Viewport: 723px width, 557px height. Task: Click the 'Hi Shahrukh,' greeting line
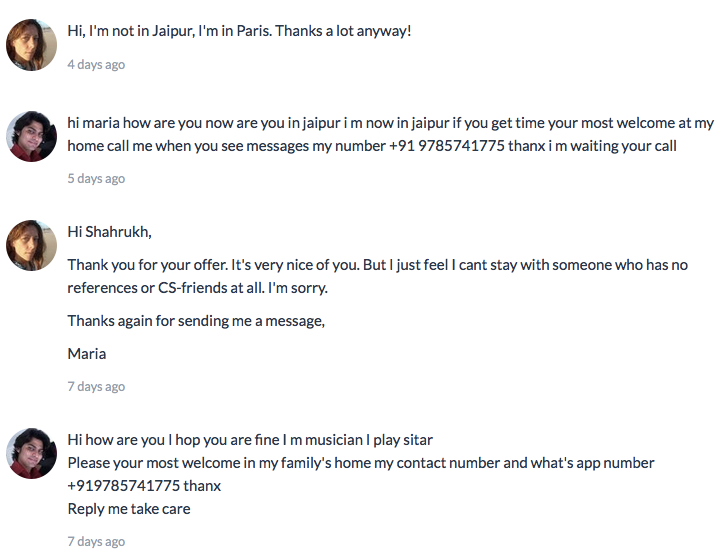click(x=109, y=231)
